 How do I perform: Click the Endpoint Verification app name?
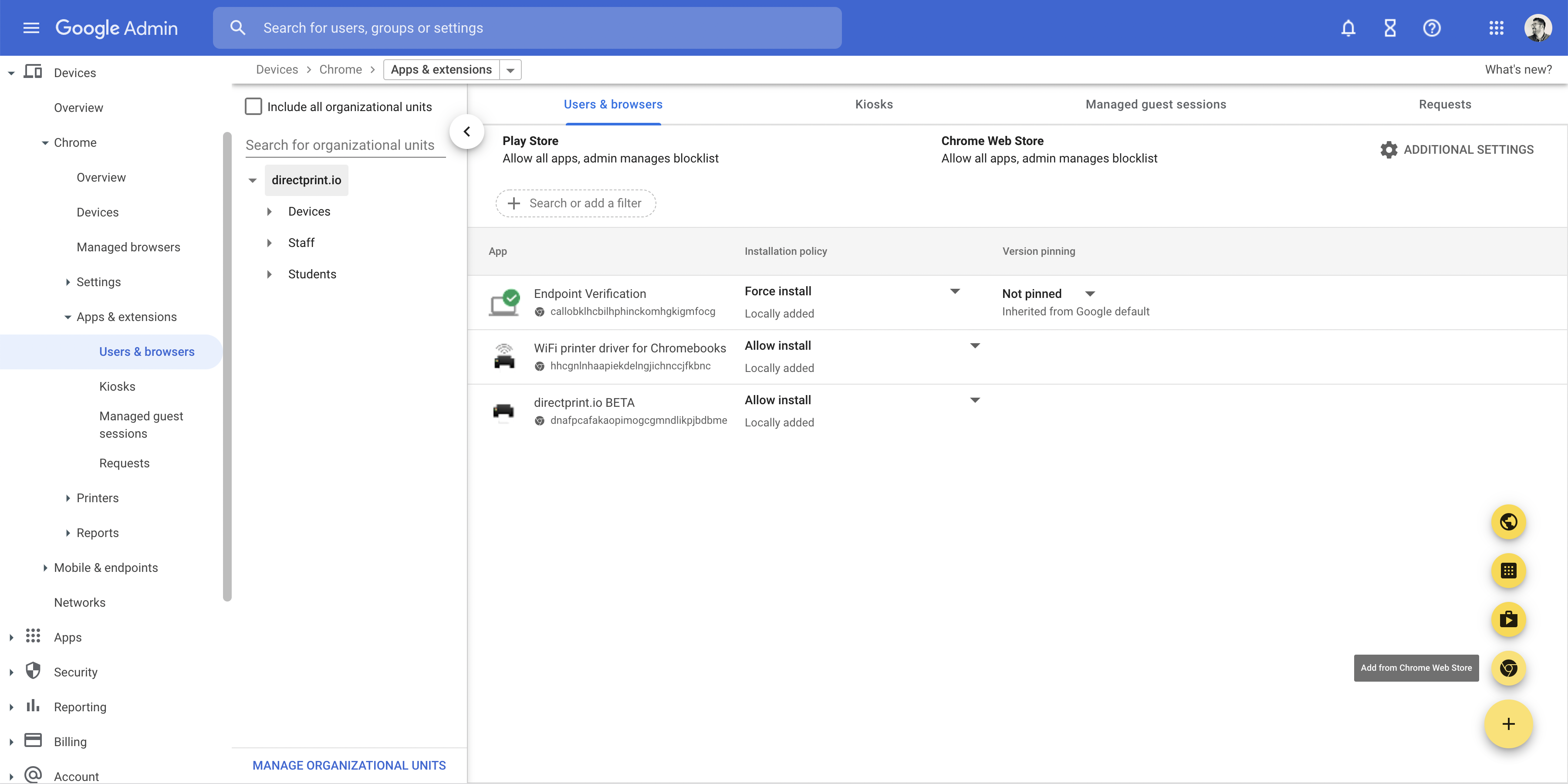pyautogui.click(x=590, y=294)
